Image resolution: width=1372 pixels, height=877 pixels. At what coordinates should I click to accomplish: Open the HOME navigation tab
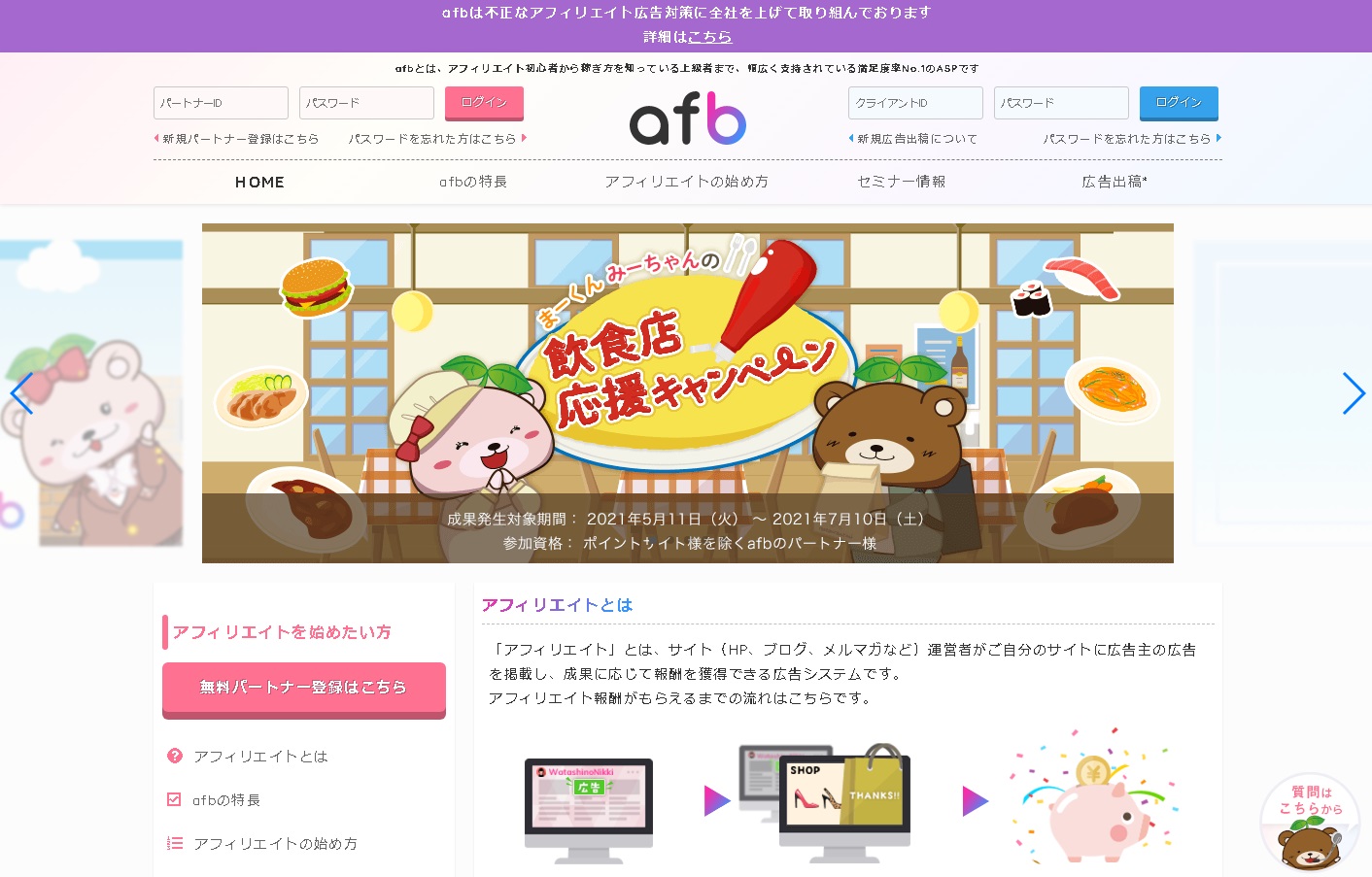point(259,182)
